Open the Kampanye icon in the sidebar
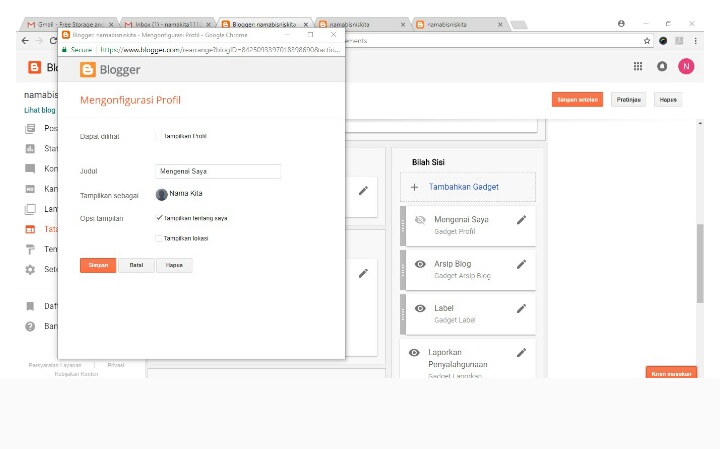Screen dimensions: 720x449 point(30,189)
